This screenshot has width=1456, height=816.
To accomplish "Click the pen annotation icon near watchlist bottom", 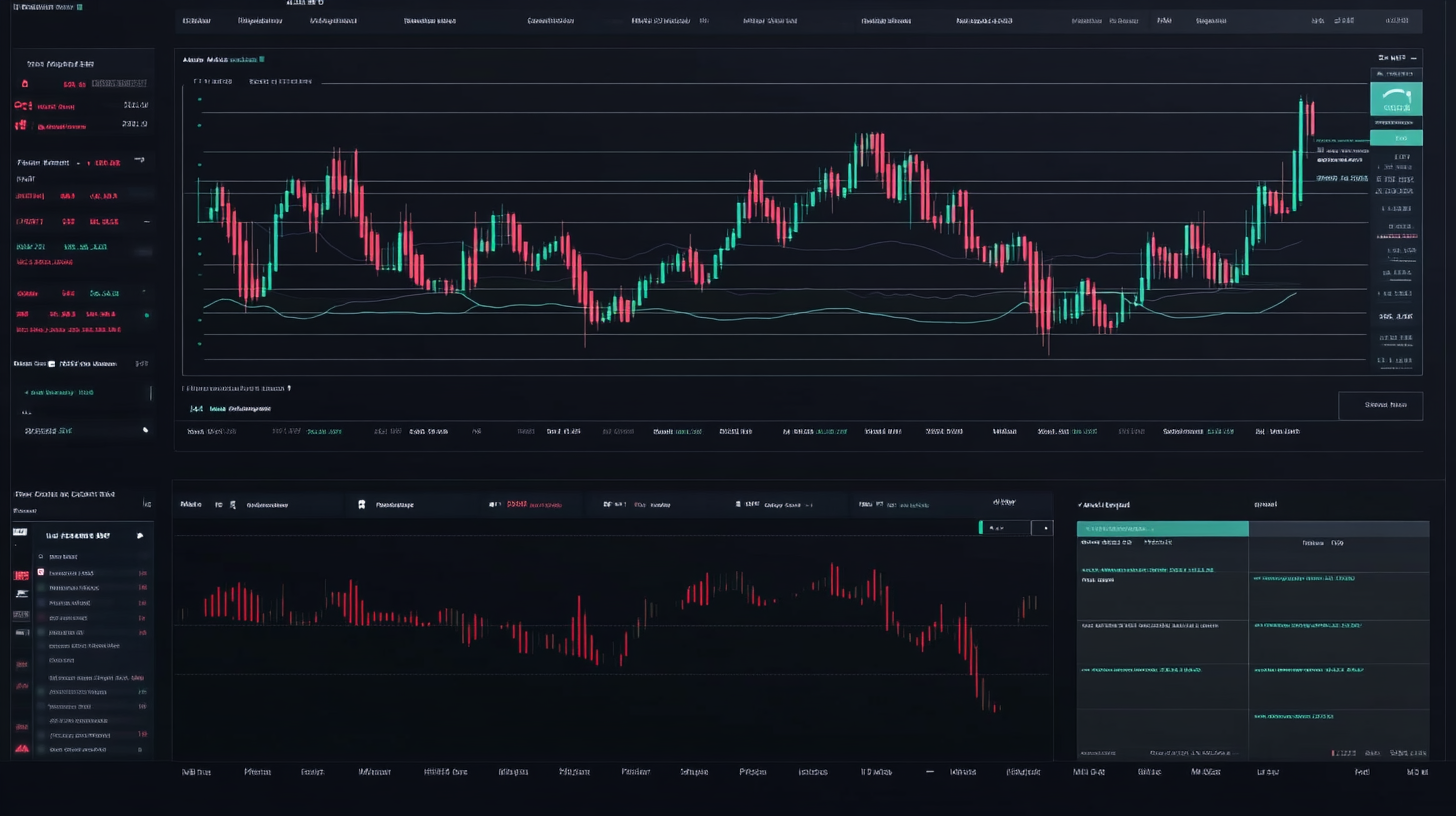I will point(144,430).
